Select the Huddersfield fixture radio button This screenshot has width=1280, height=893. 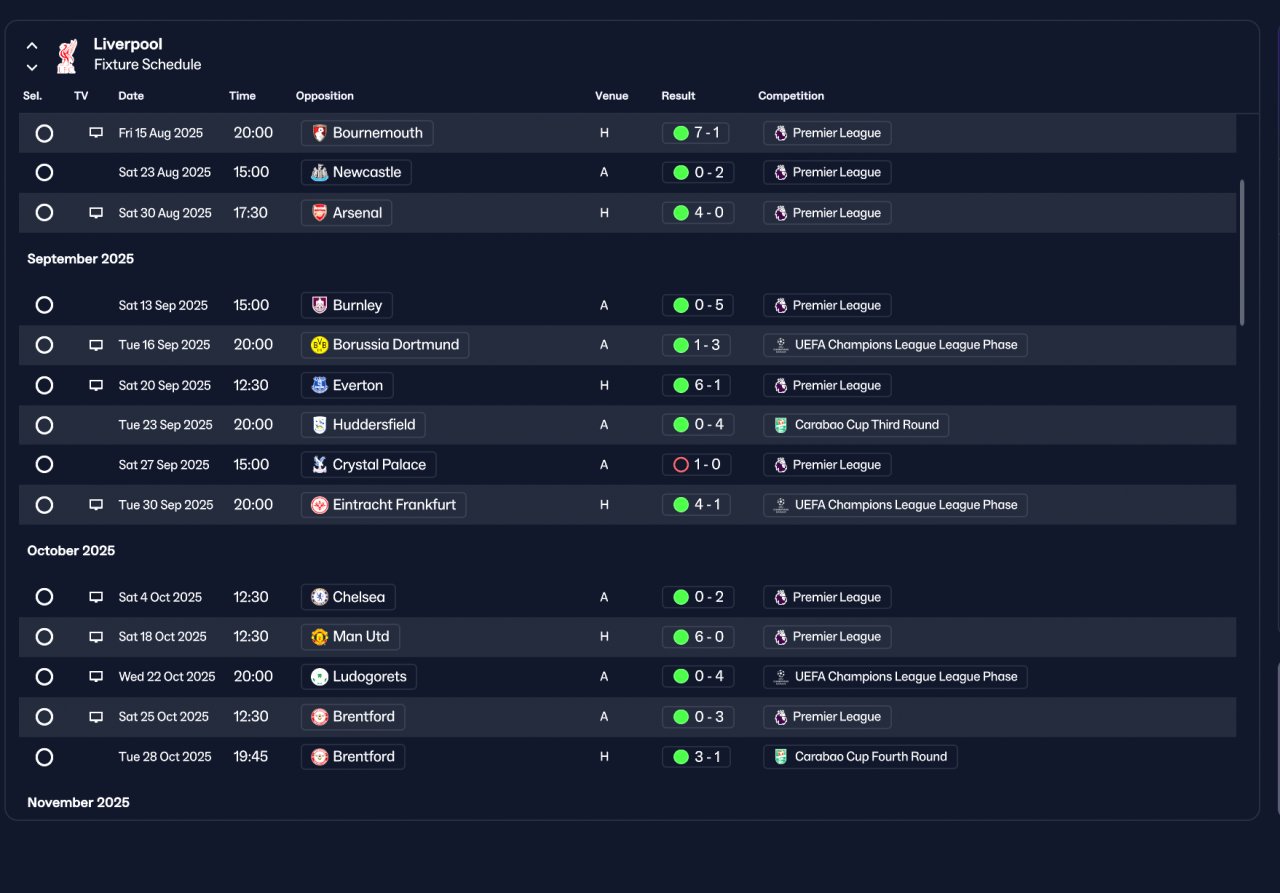coord(44,425)
